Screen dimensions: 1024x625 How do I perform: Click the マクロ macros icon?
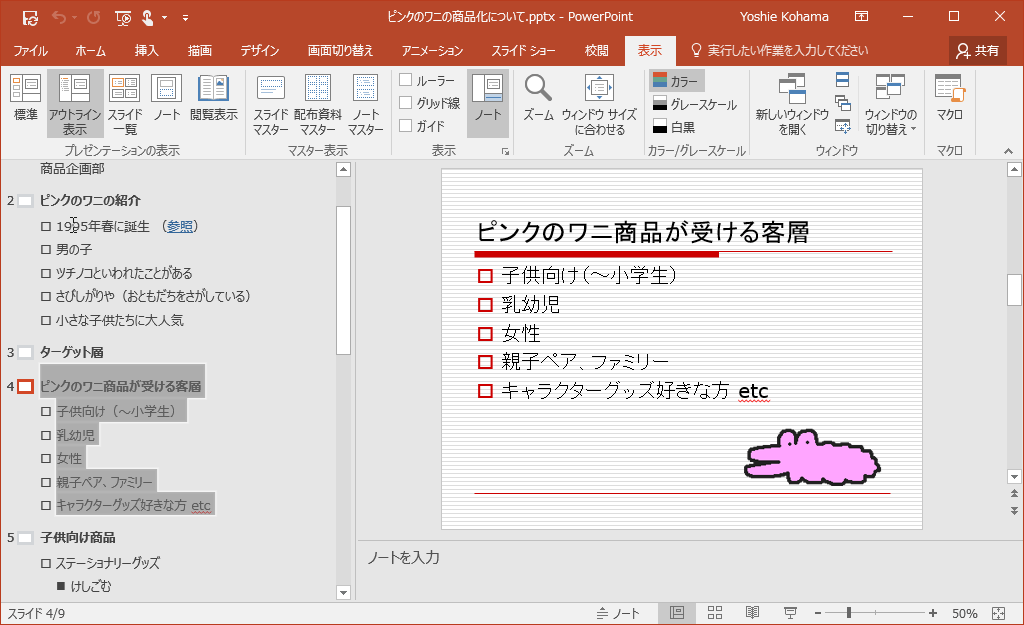point(949,90)
